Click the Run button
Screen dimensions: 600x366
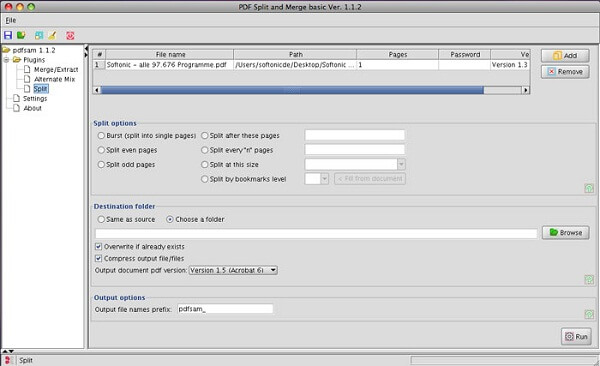[576, 337]
